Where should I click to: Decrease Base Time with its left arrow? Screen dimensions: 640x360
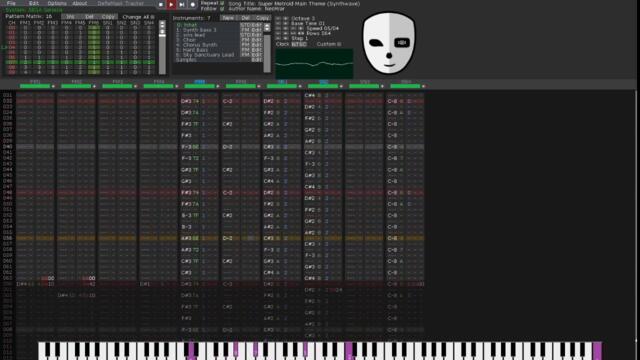[278, 23]
